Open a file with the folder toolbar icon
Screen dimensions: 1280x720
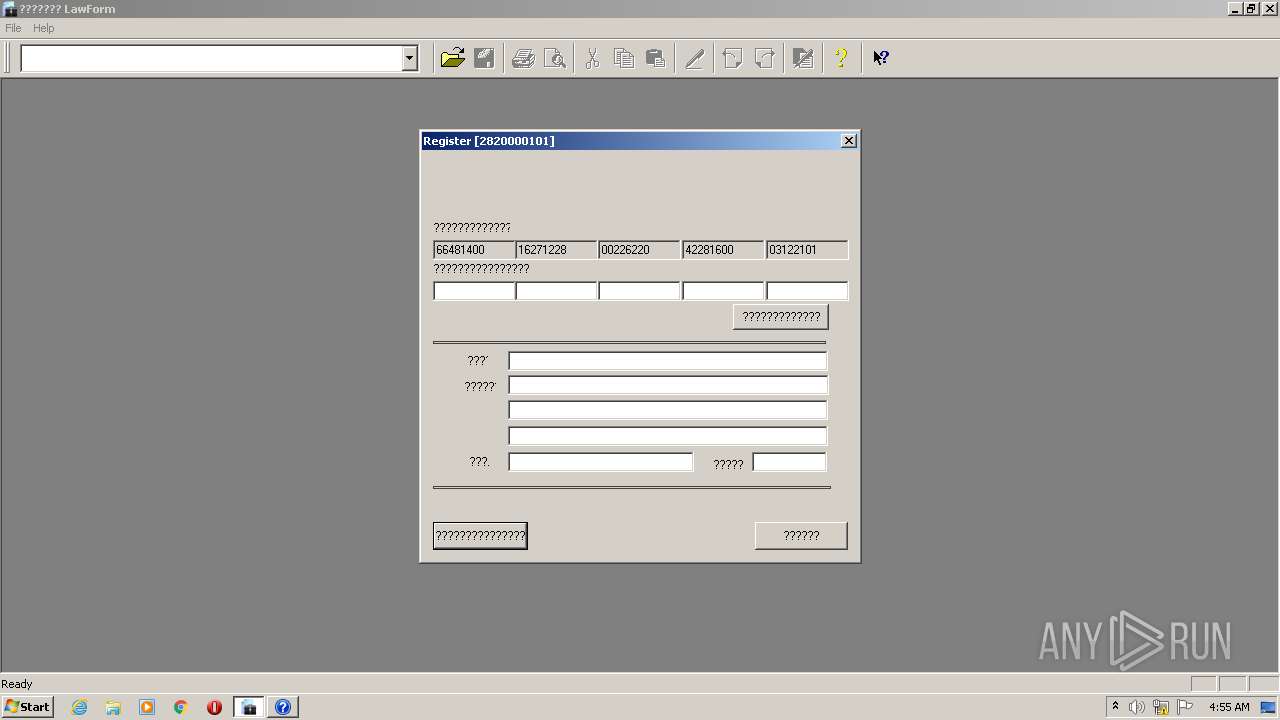[453, 58]
